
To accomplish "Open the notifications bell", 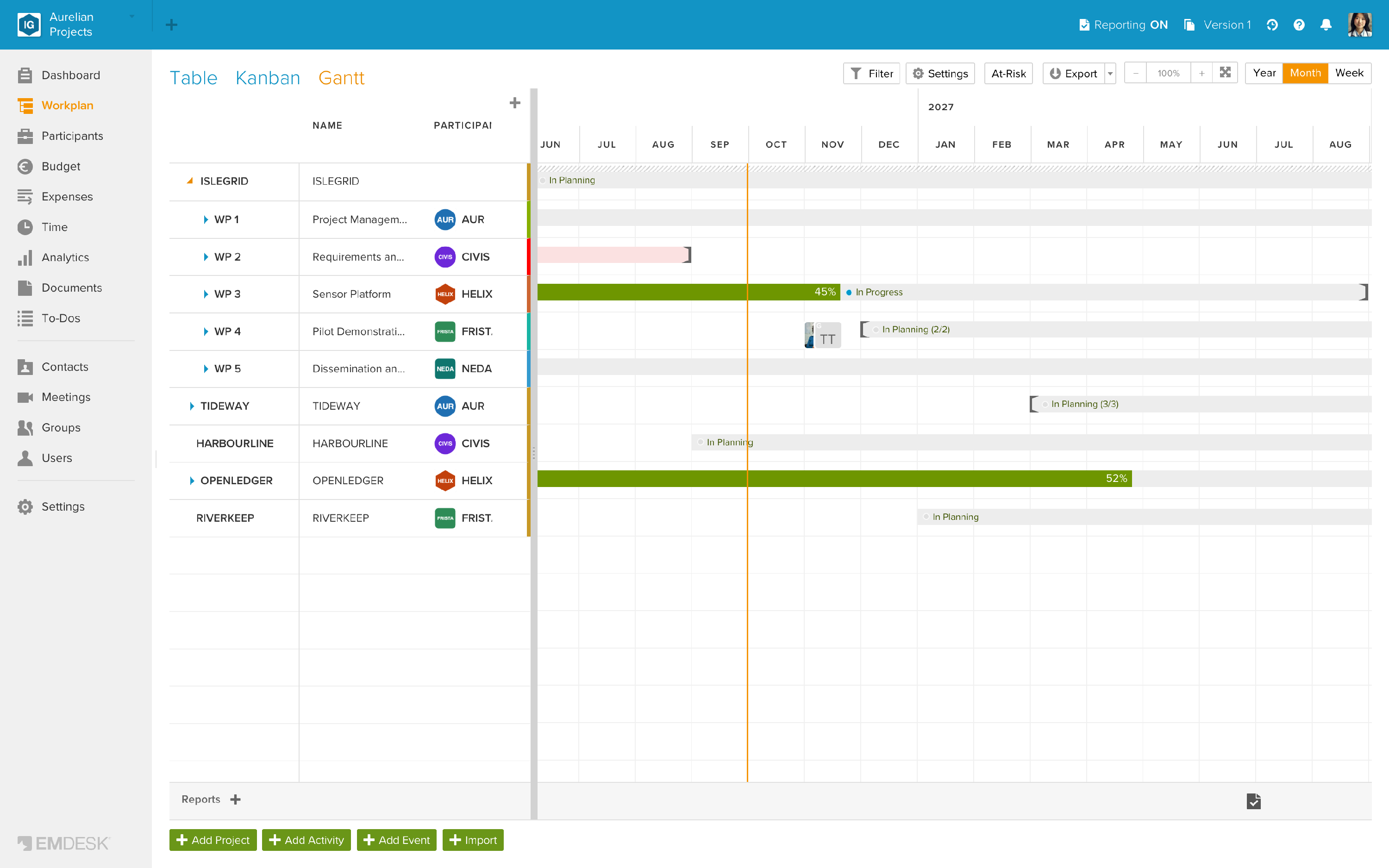I will pos(1326,25).
